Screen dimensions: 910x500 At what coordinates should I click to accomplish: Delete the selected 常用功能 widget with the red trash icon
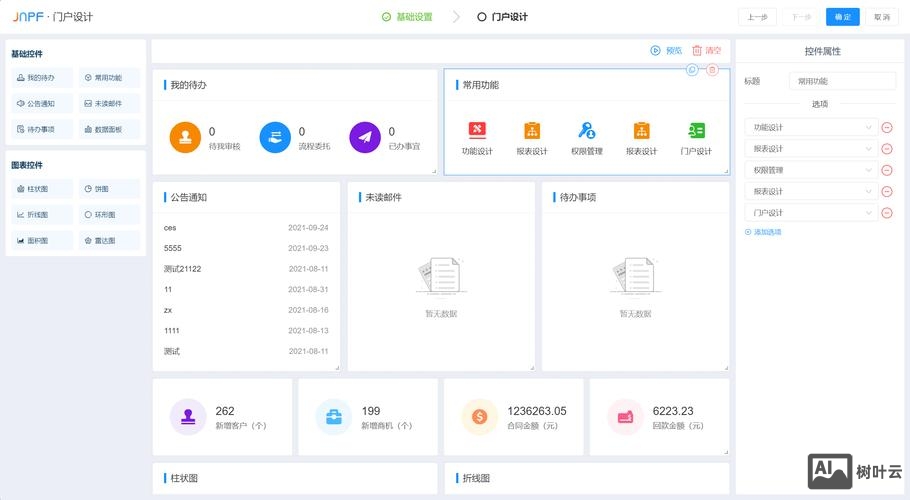pos(712,70)
